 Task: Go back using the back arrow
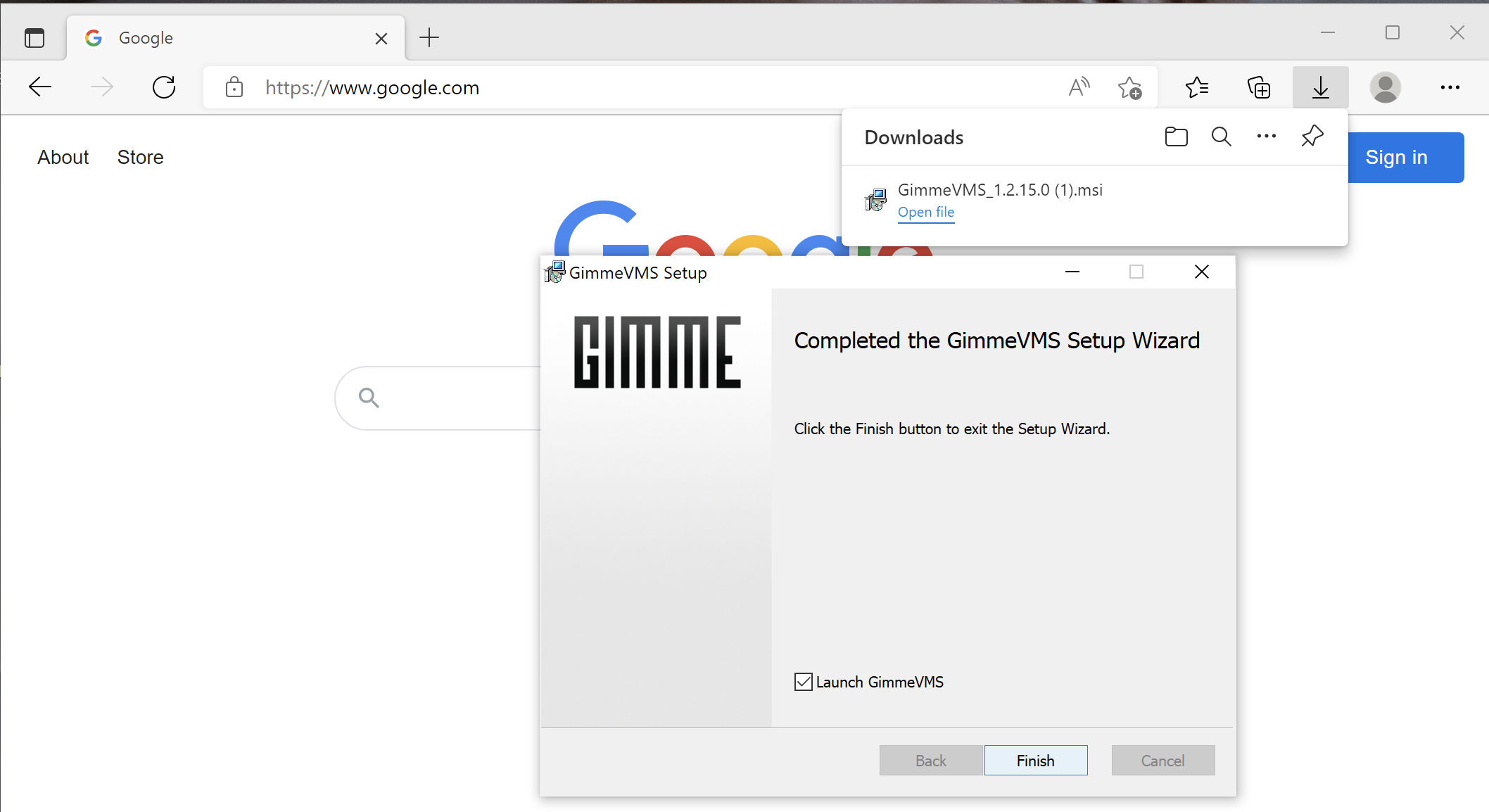[x=40, y=87]
